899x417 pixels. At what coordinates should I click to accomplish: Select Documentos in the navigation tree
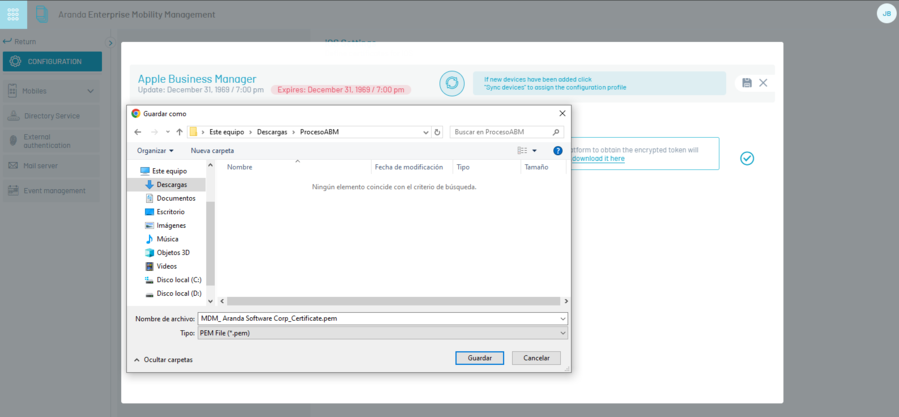click(175, 198)
